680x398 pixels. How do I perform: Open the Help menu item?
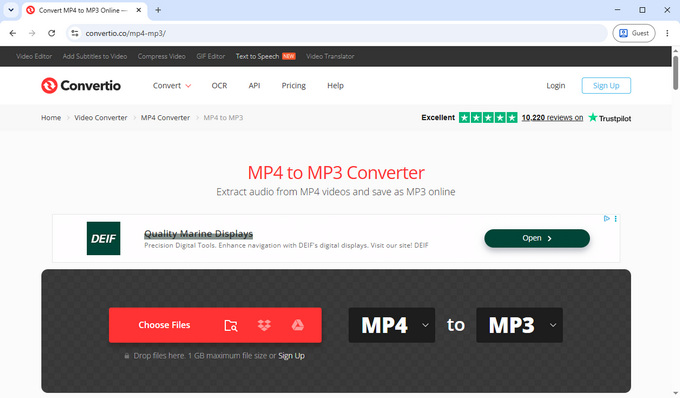[335, 85]
